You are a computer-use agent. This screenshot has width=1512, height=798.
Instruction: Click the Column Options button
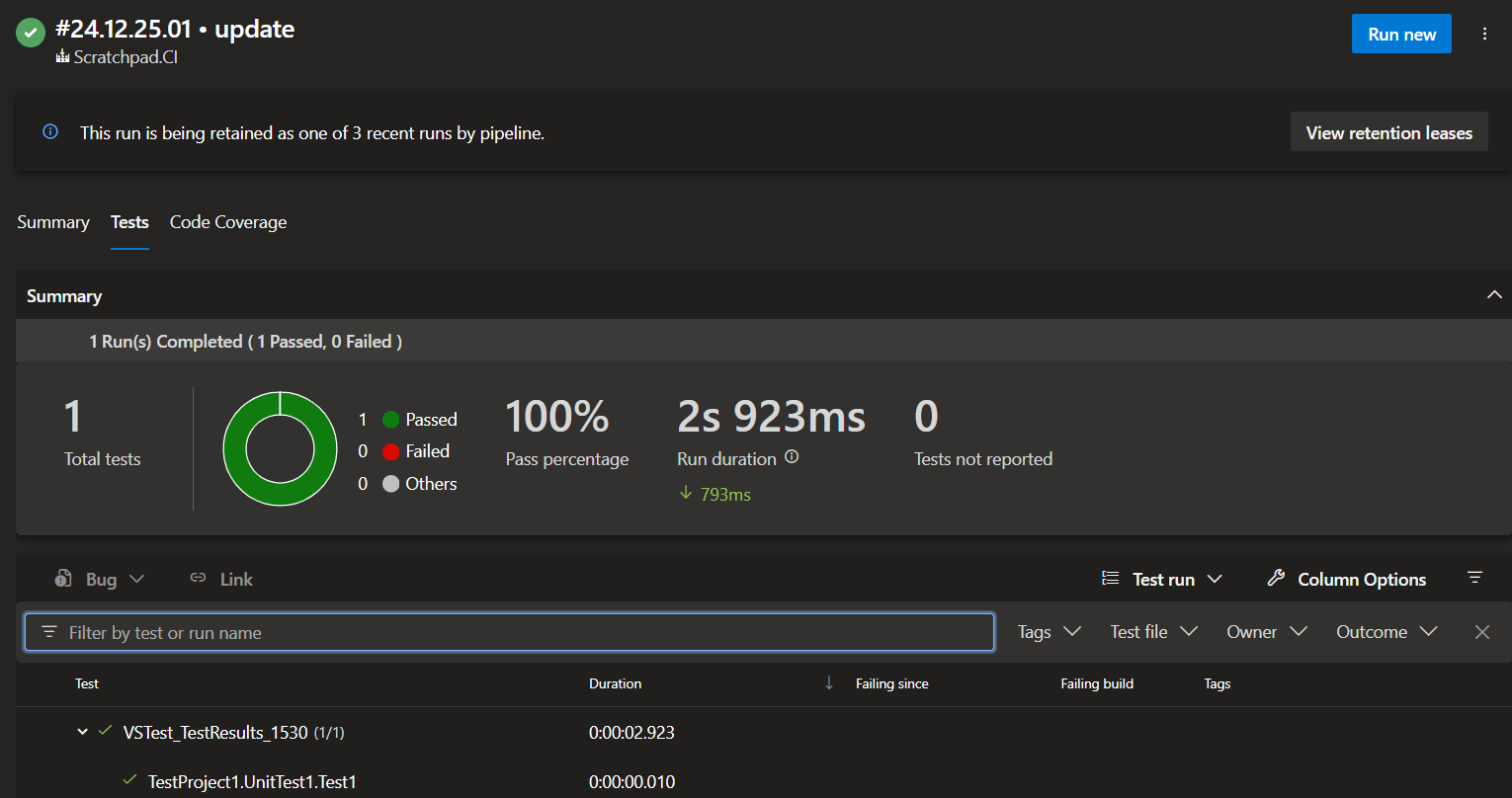(x=1347, y=579)
